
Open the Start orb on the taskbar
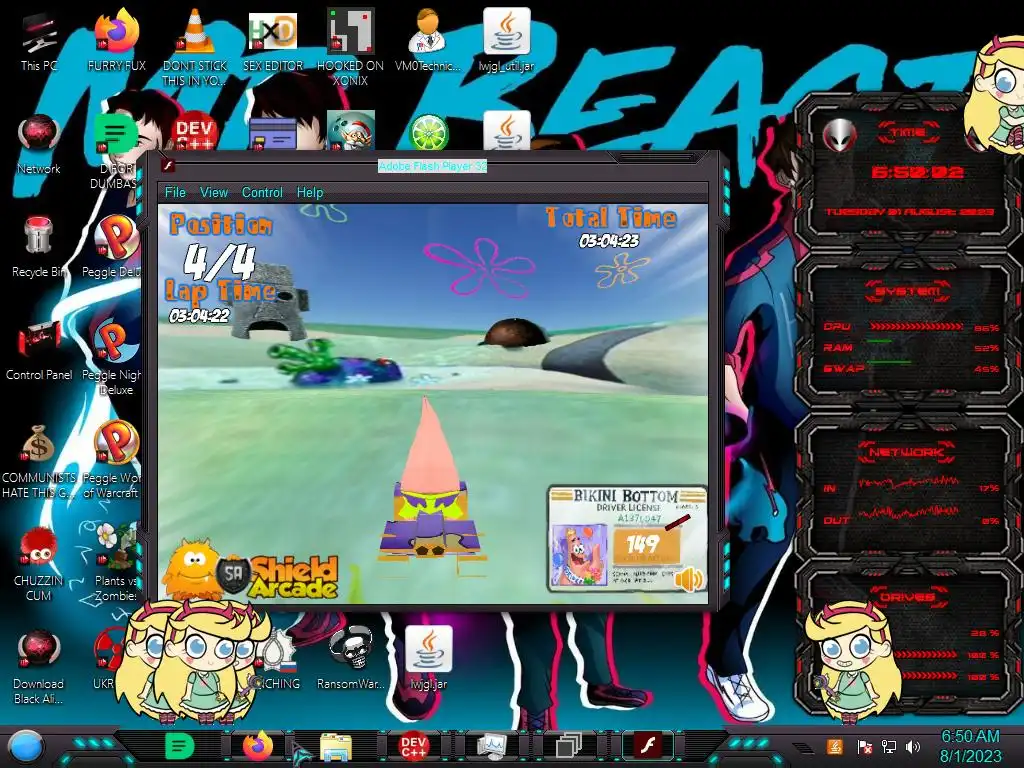coord(26,746)
